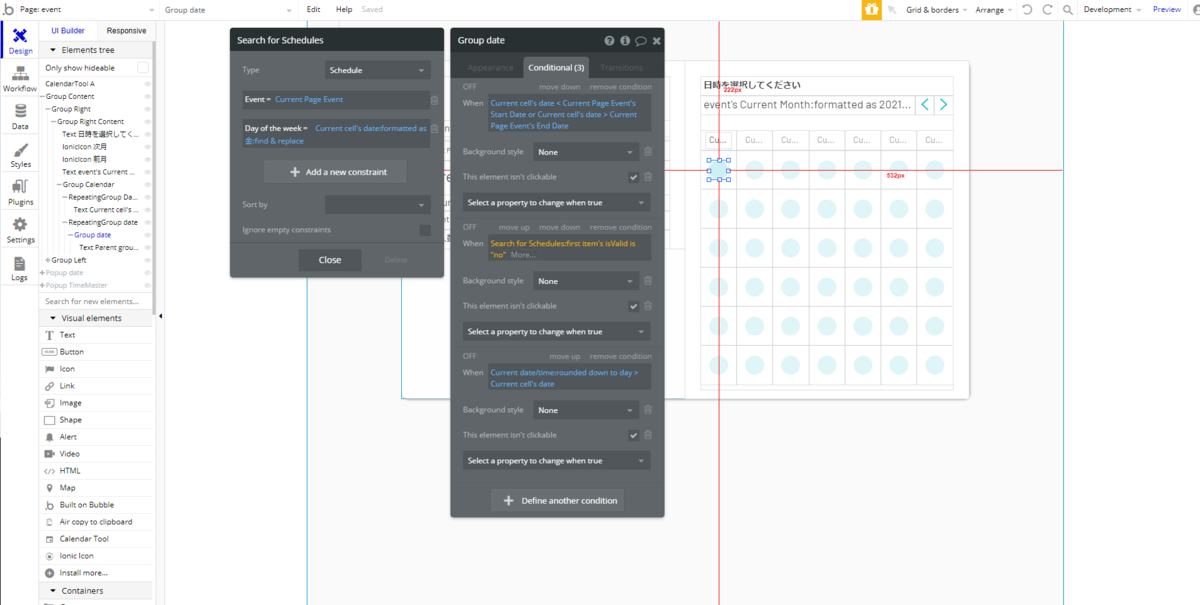1200x605 pixels.
Task: Open third condition's Background style dropdown
Action: [586, 410]
